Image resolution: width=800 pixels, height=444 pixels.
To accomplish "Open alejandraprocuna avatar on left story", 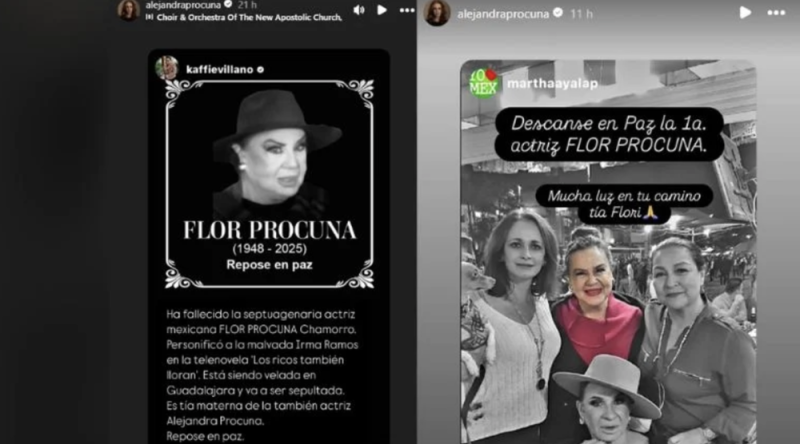I will click(129, 9).
